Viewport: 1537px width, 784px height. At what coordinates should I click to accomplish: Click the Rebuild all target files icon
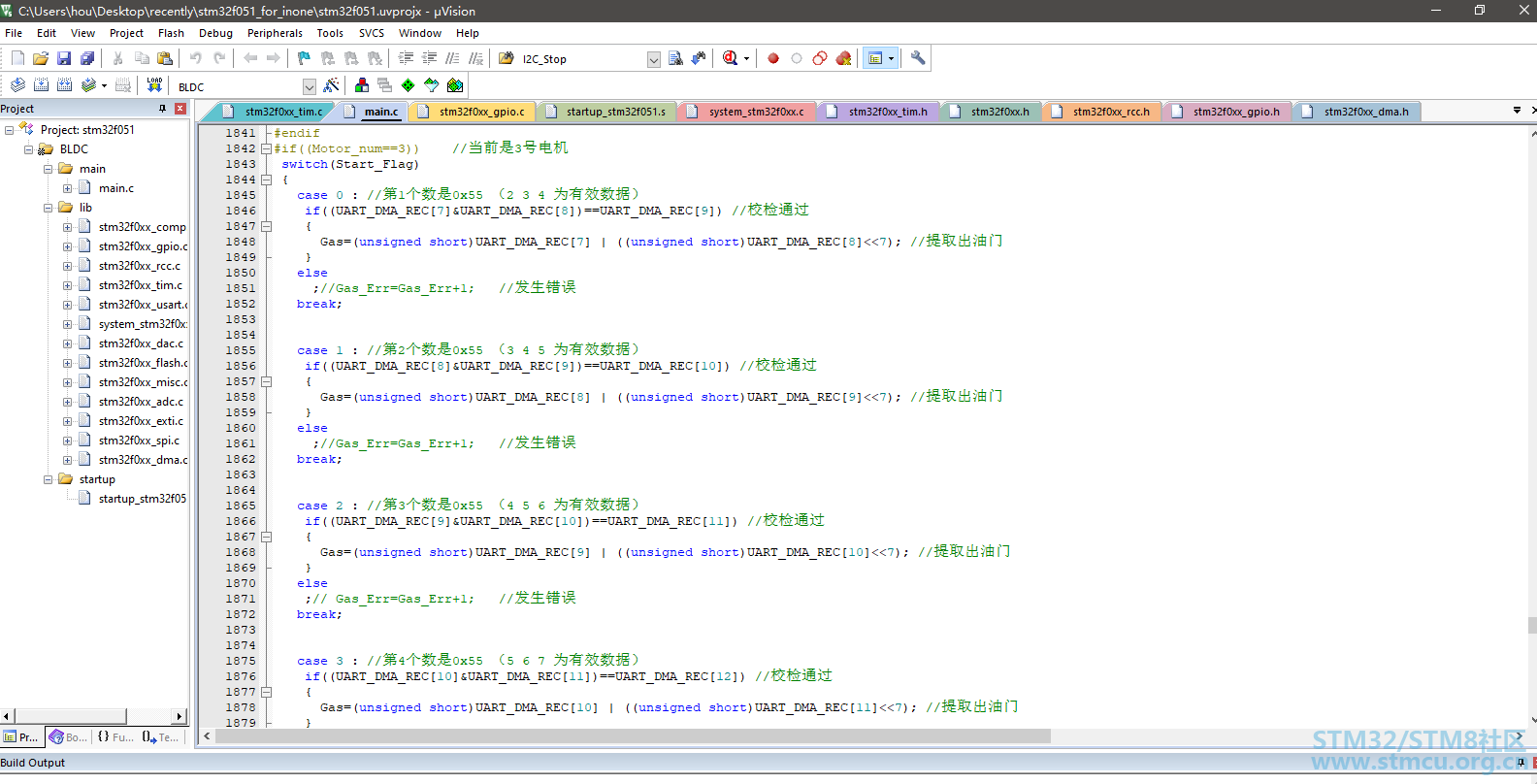pyautogui.click(x=64, y=85)
